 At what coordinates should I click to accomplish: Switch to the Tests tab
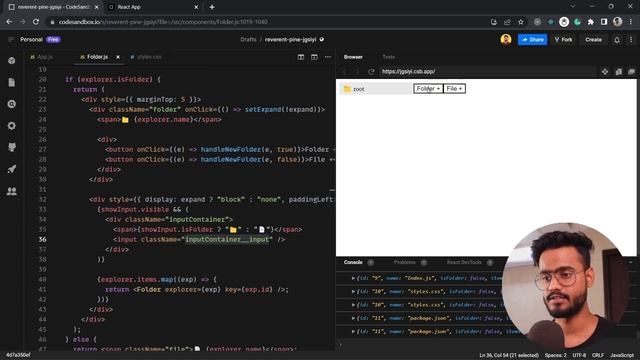coord(388,57)
